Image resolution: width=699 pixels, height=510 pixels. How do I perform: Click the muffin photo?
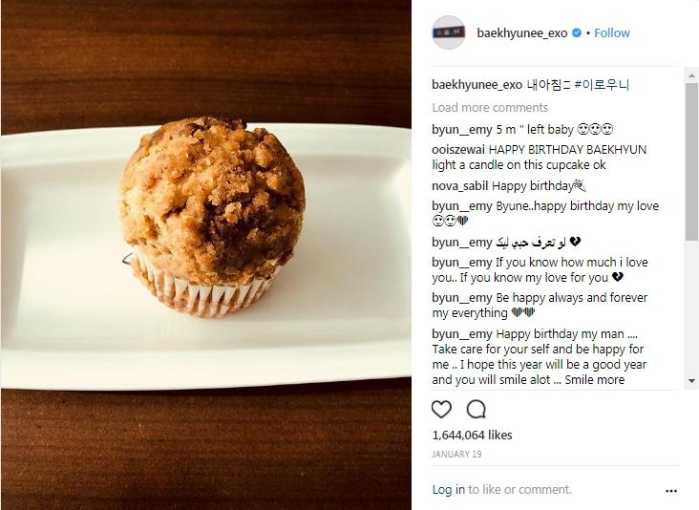click(206, 255)
